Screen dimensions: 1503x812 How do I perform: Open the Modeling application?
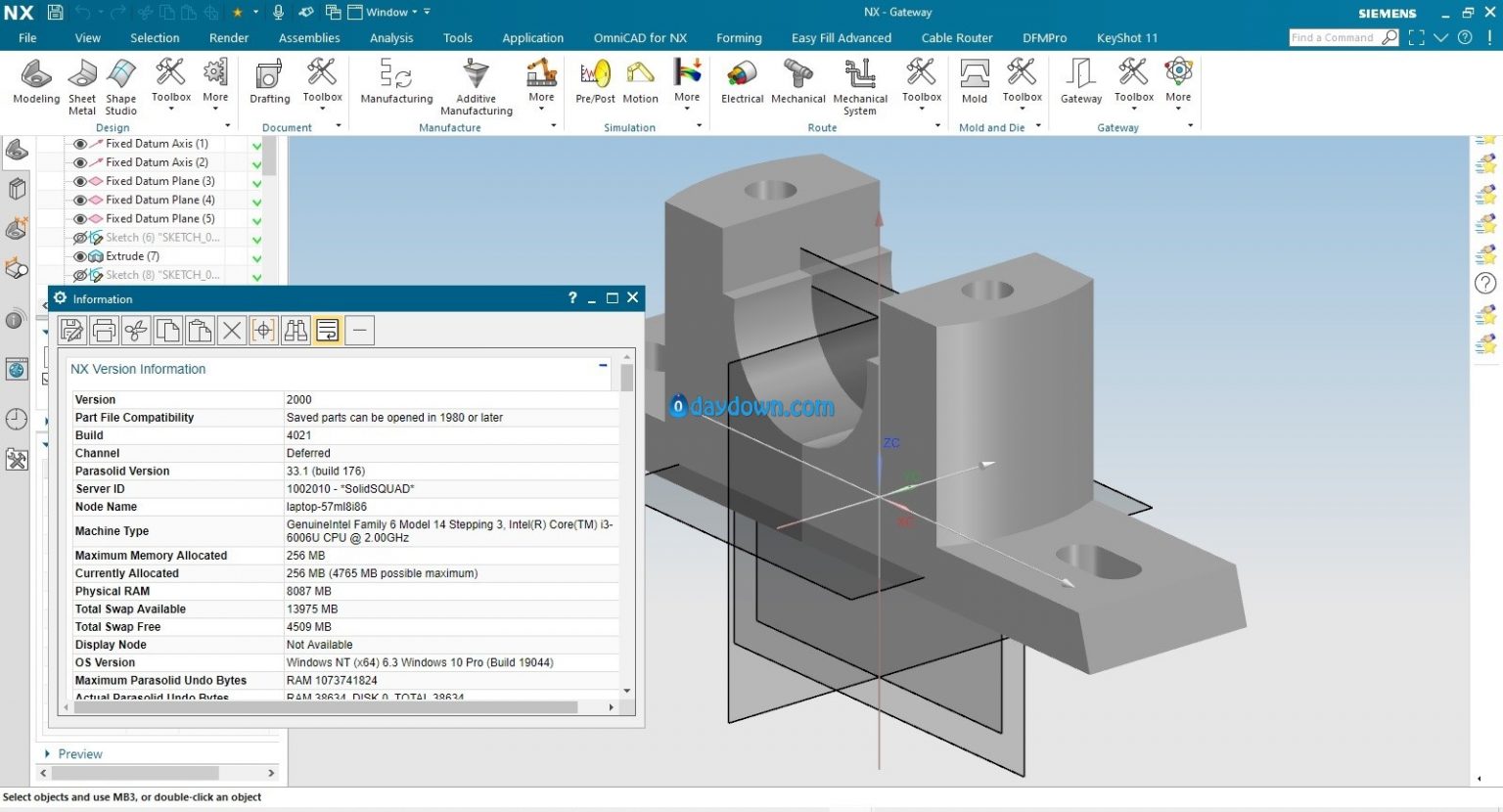[x=36, y=81]
